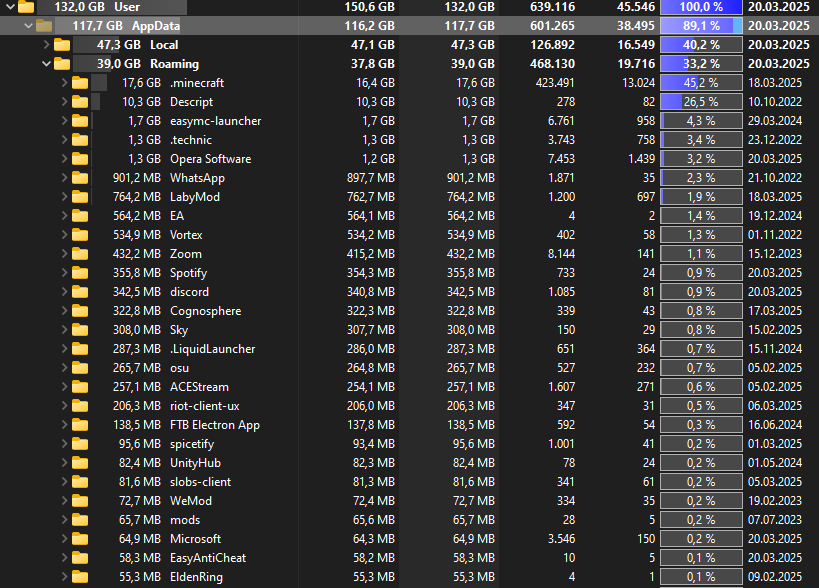This screenshot has height=588, width=819.
Task: Expand the Local folder node
Action: 46,45
